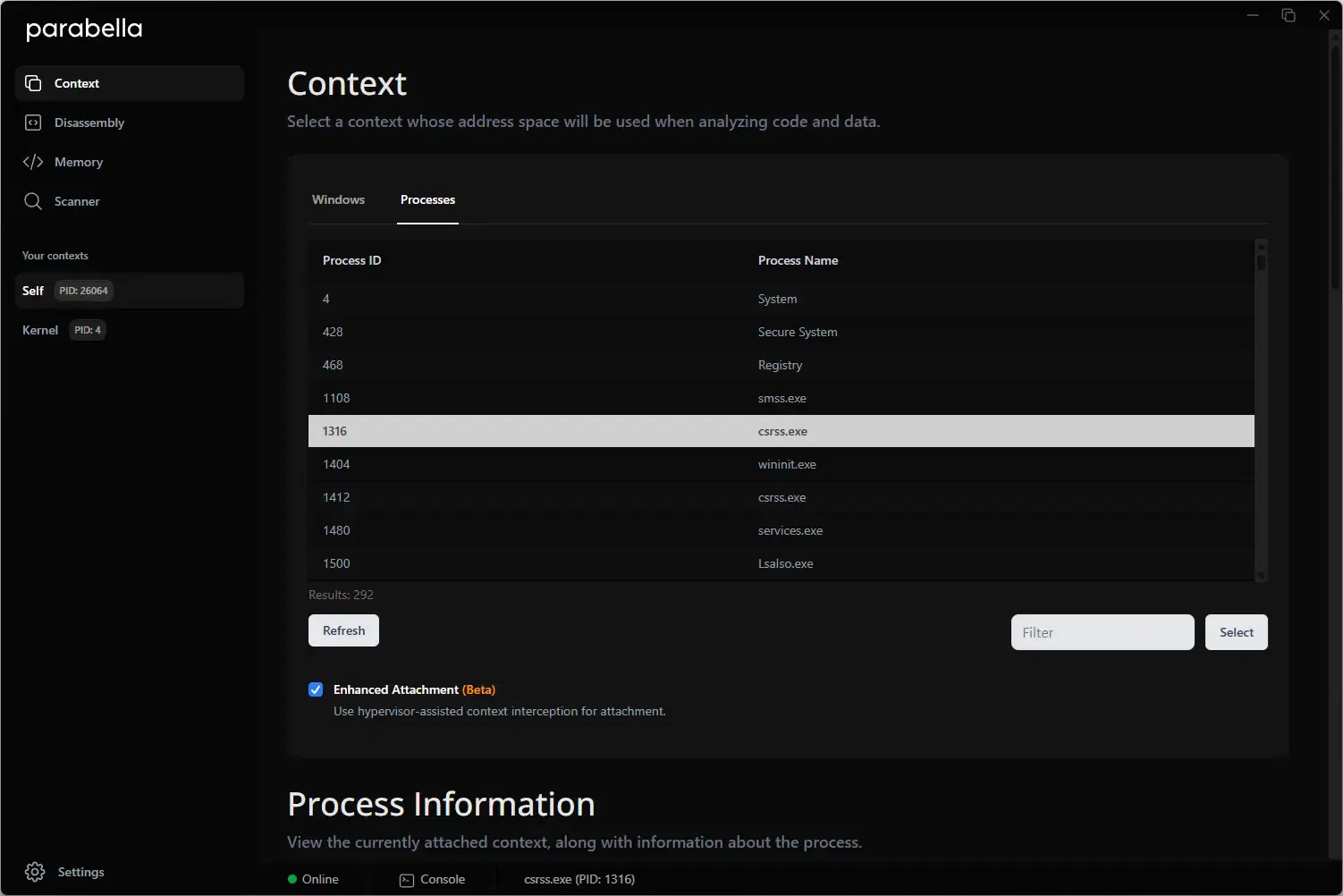Image resolution: width=1343 pixels, height=896 pixels.
Task: Open the Console from the status bar
Action: (x=433, y=879)
